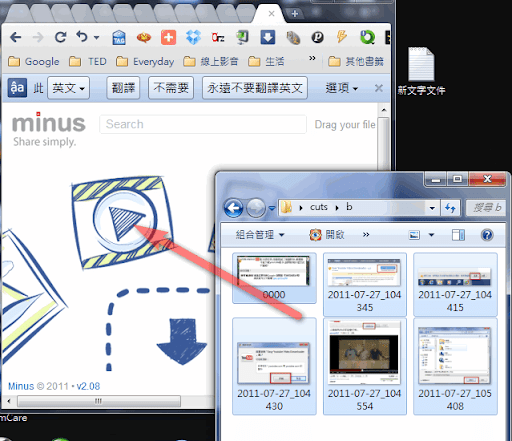Close the active browser tab

coord(271,13)
